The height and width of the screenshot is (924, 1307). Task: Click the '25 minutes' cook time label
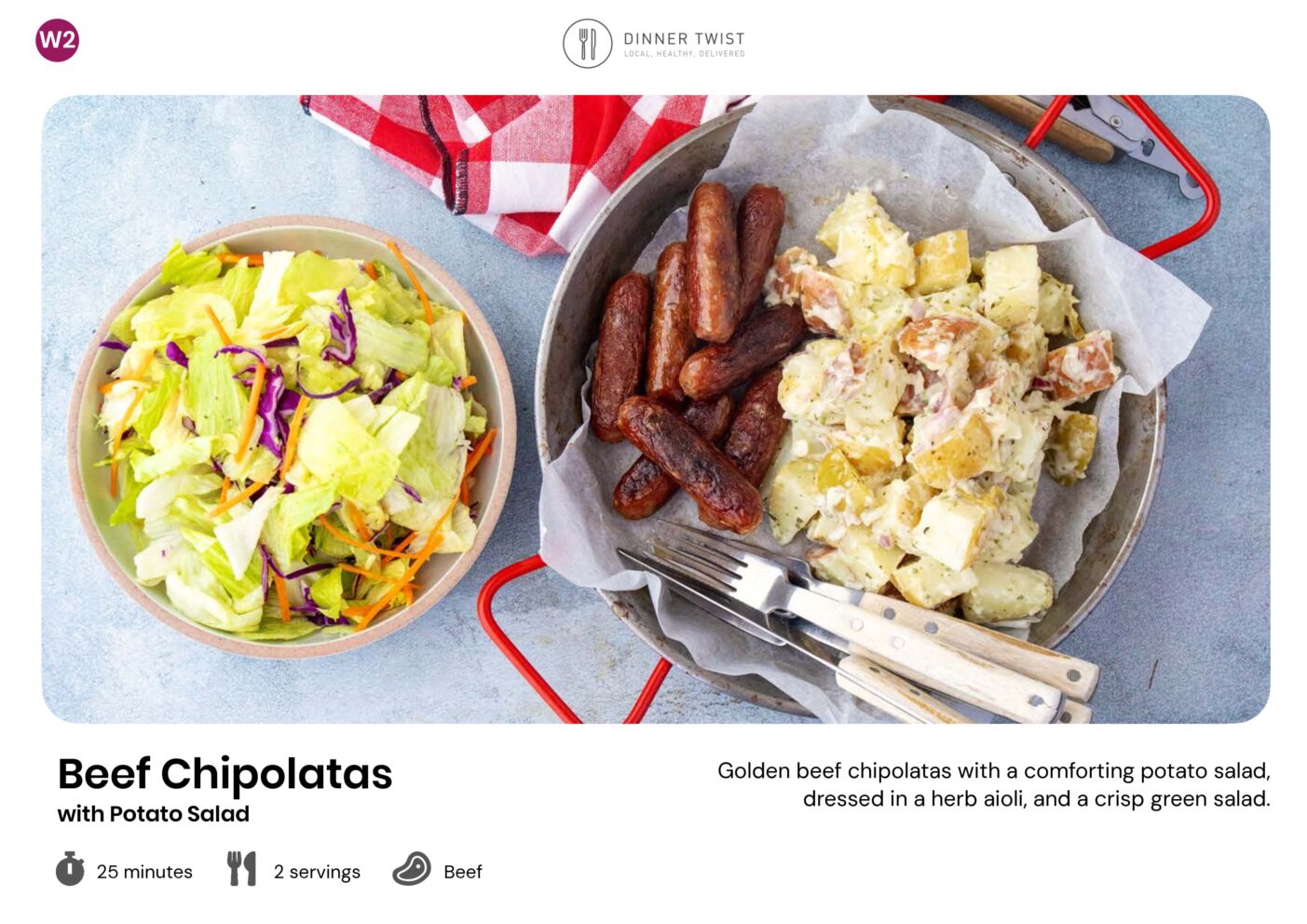(x=144, y=872)
